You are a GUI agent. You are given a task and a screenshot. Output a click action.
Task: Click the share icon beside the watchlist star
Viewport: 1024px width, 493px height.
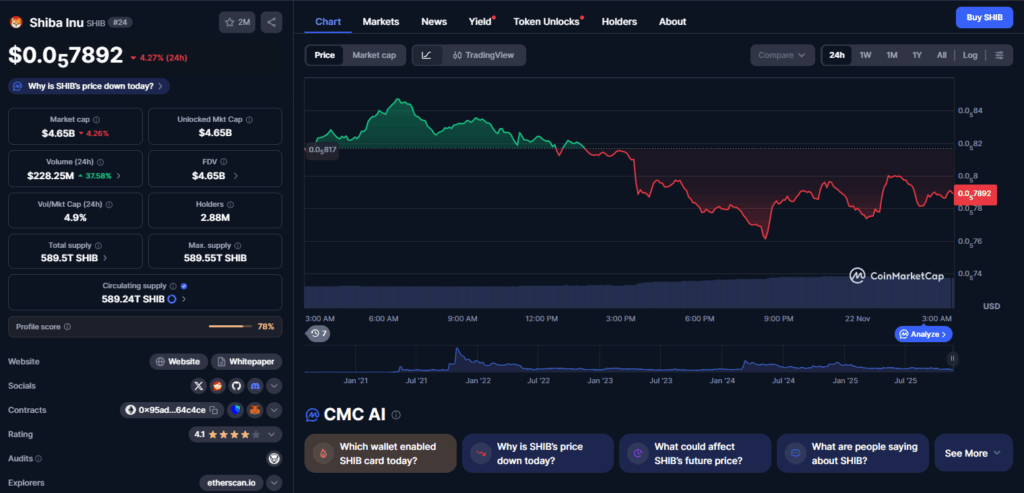(x=272, y=21)
